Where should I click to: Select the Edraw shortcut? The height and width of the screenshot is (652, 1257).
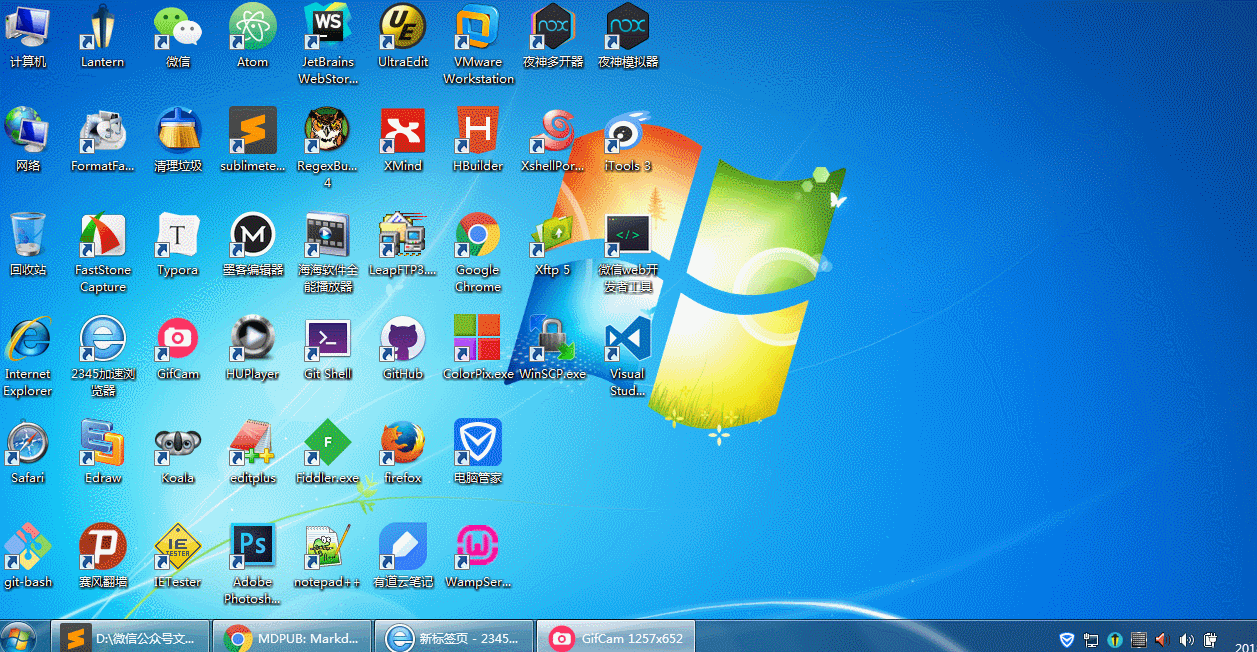pyautogui.click(x=103, y=452)
